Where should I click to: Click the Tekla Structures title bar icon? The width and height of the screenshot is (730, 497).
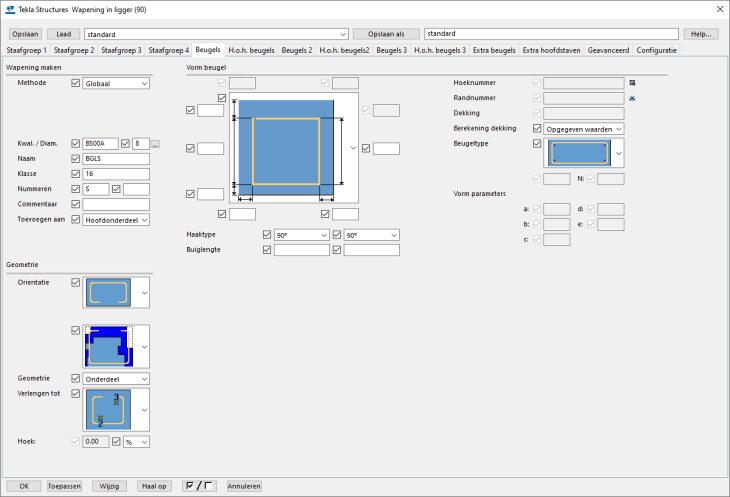click(10, 9)
